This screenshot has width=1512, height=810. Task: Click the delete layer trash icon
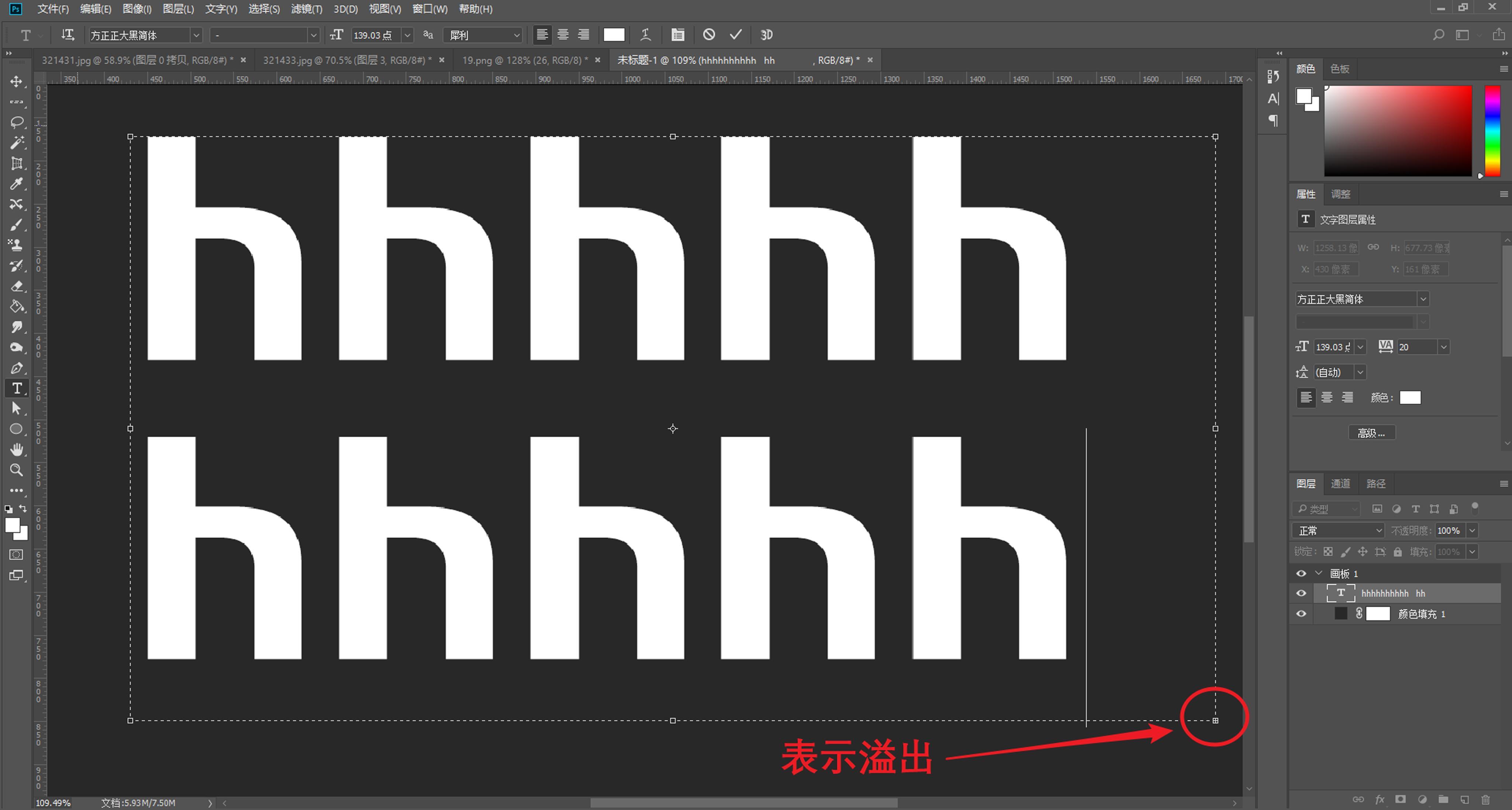(x=1485, y=799)
